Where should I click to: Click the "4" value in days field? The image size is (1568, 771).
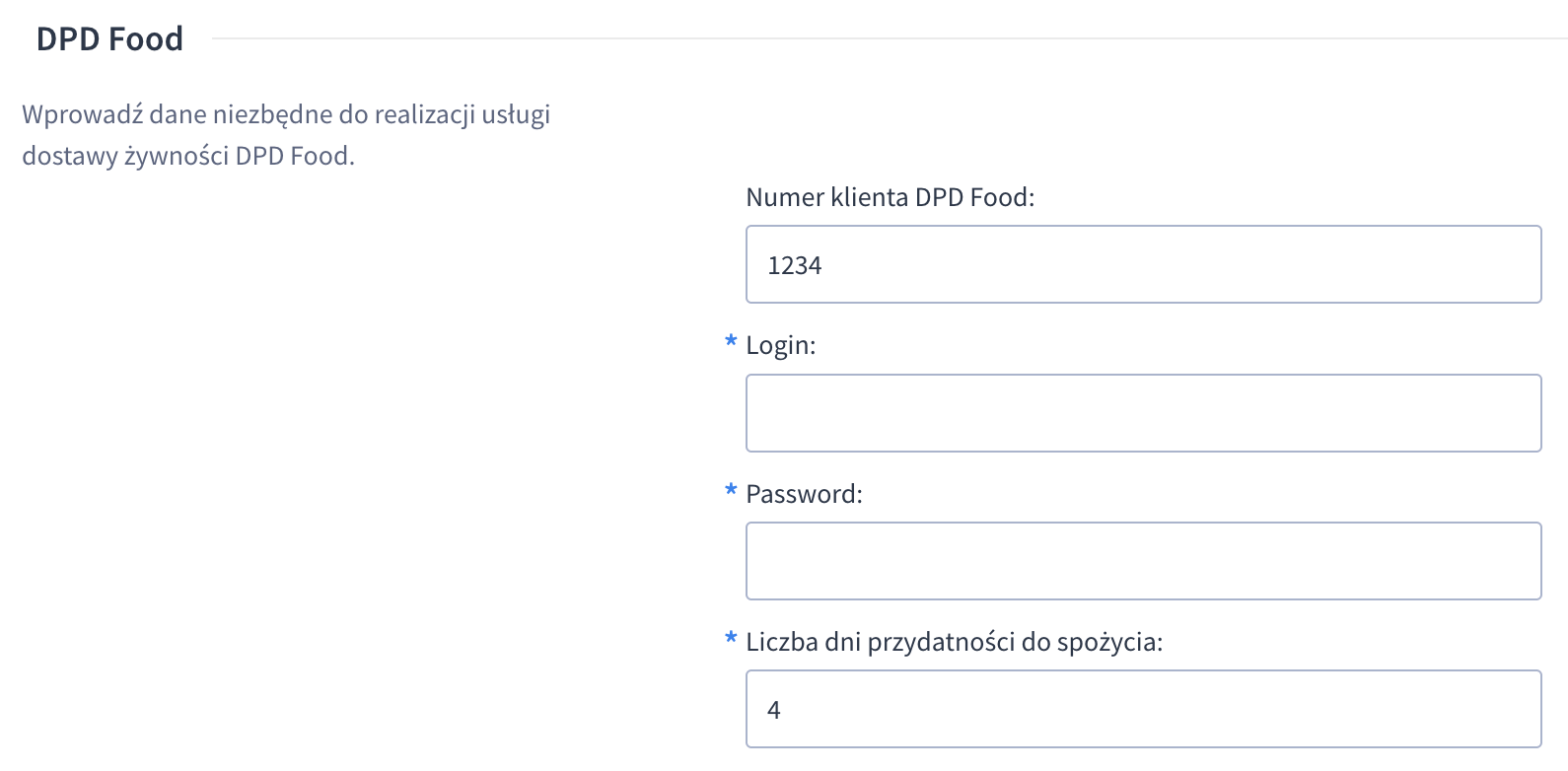tap(774, 710)
